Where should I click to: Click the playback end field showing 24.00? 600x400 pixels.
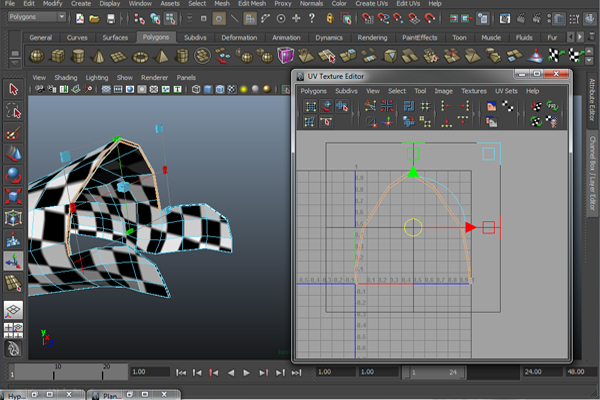tap(541, 372)
